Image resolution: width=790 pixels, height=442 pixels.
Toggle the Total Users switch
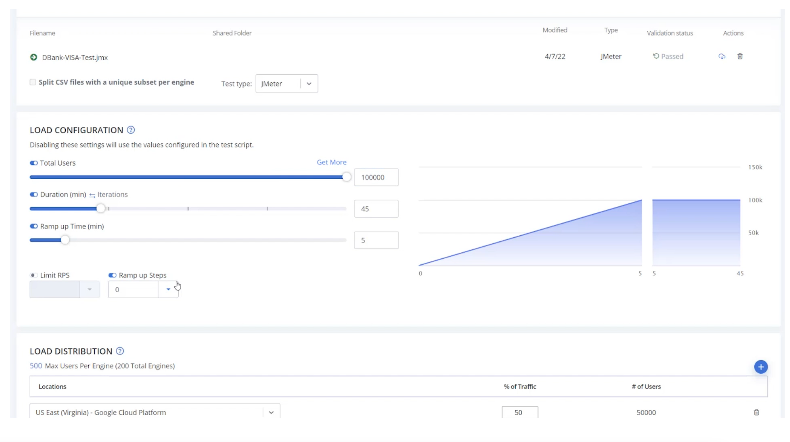tap(34, 162)
